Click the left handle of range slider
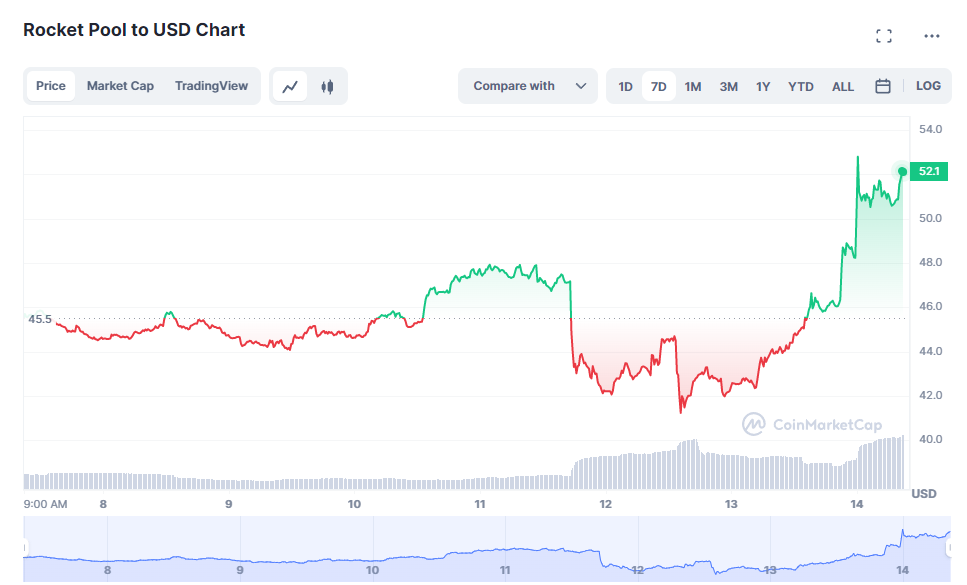The width and height of the screenshot is (967, 585). coord(24,548)
